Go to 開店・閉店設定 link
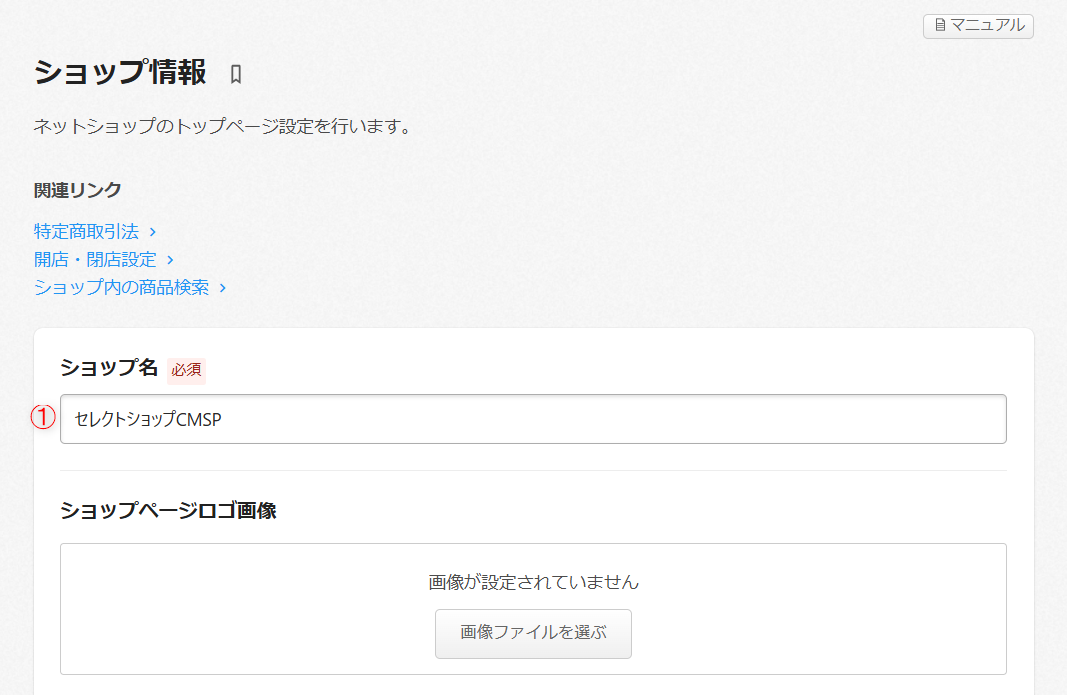Screen dimensions: 1067x695 95,259
